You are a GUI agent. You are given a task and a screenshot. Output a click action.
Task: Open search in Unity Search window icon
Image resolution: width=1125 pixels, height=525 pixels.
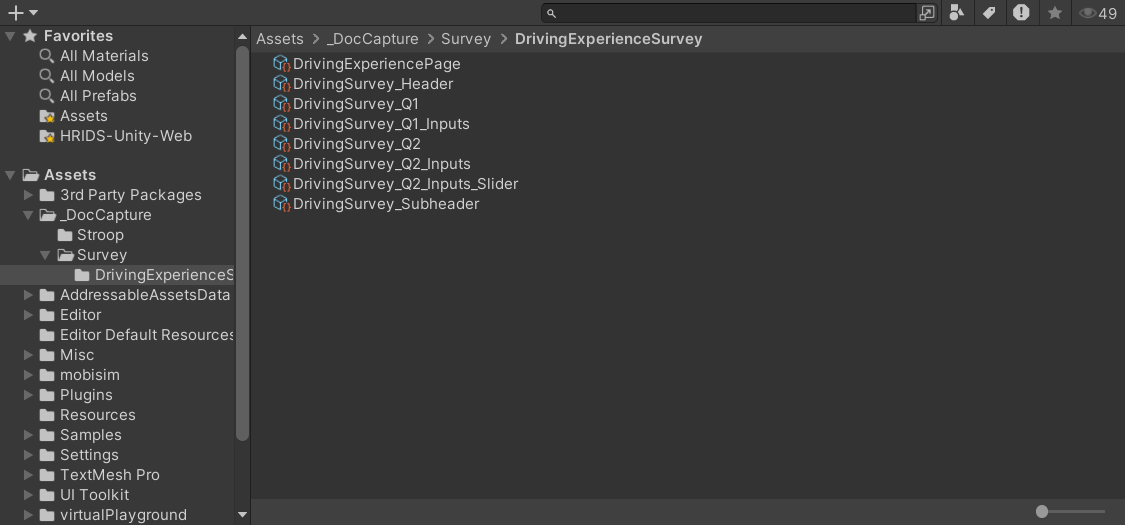(927, 13)
